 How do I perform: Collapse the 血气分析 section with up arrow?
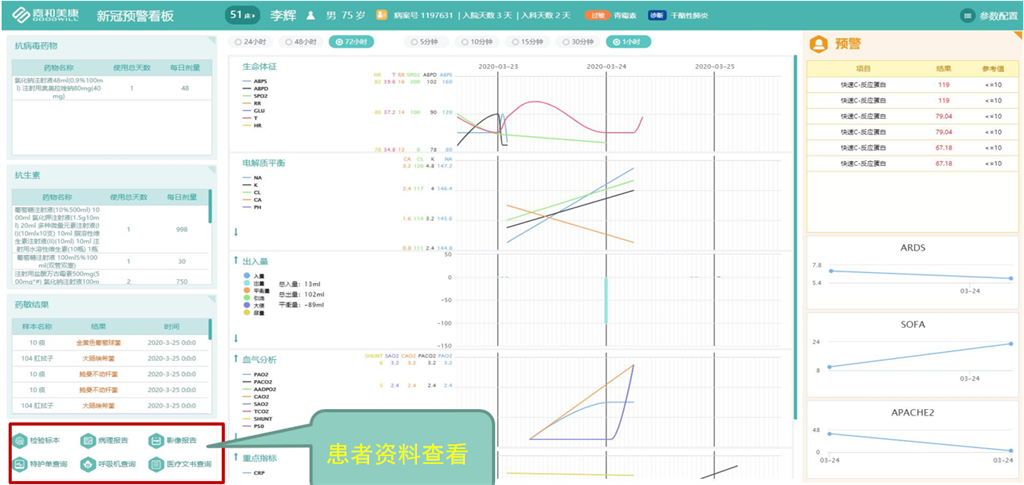[236, 358]
